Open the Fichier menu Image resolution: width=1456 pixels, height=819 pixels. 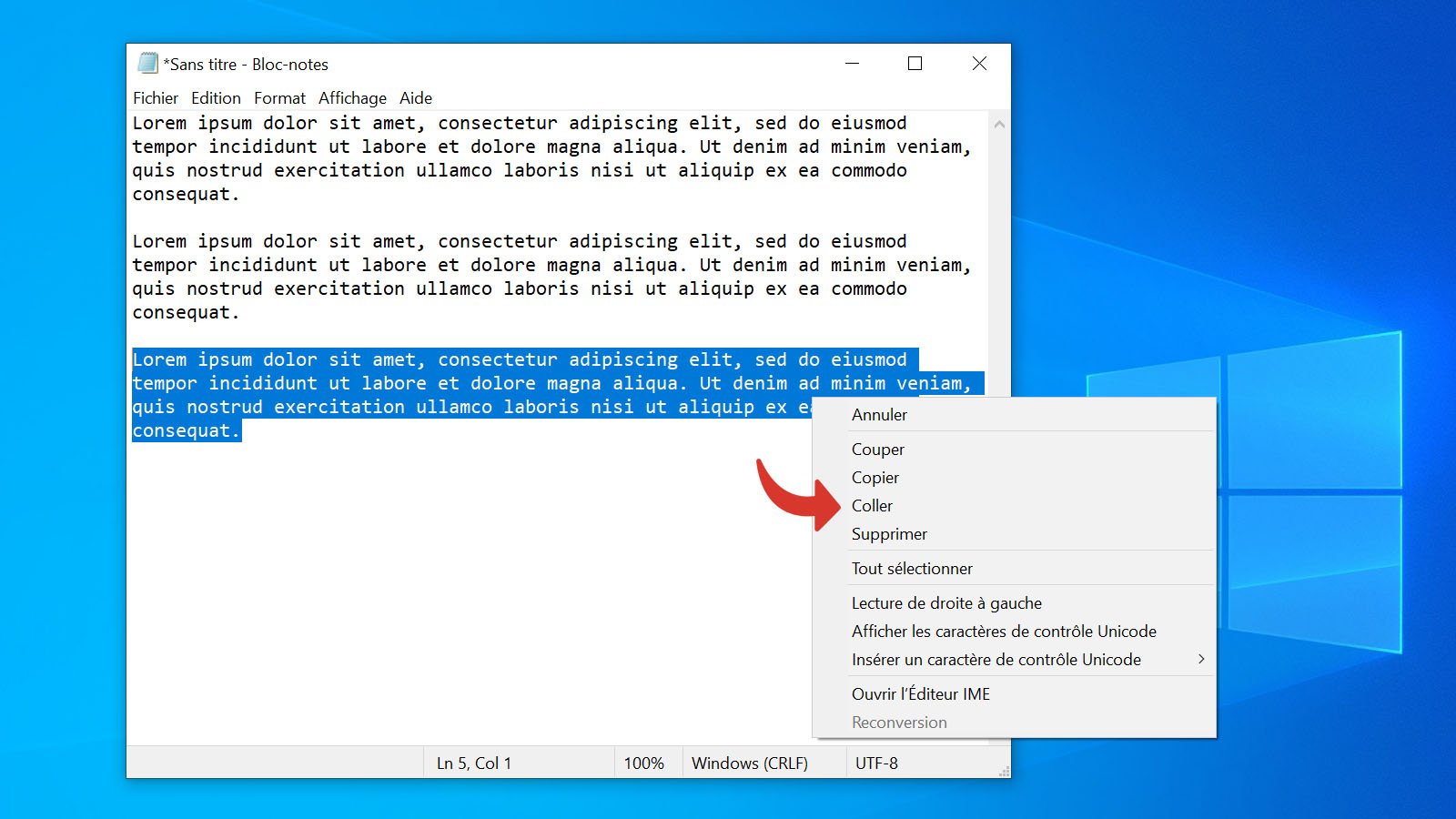pos(156,98)
